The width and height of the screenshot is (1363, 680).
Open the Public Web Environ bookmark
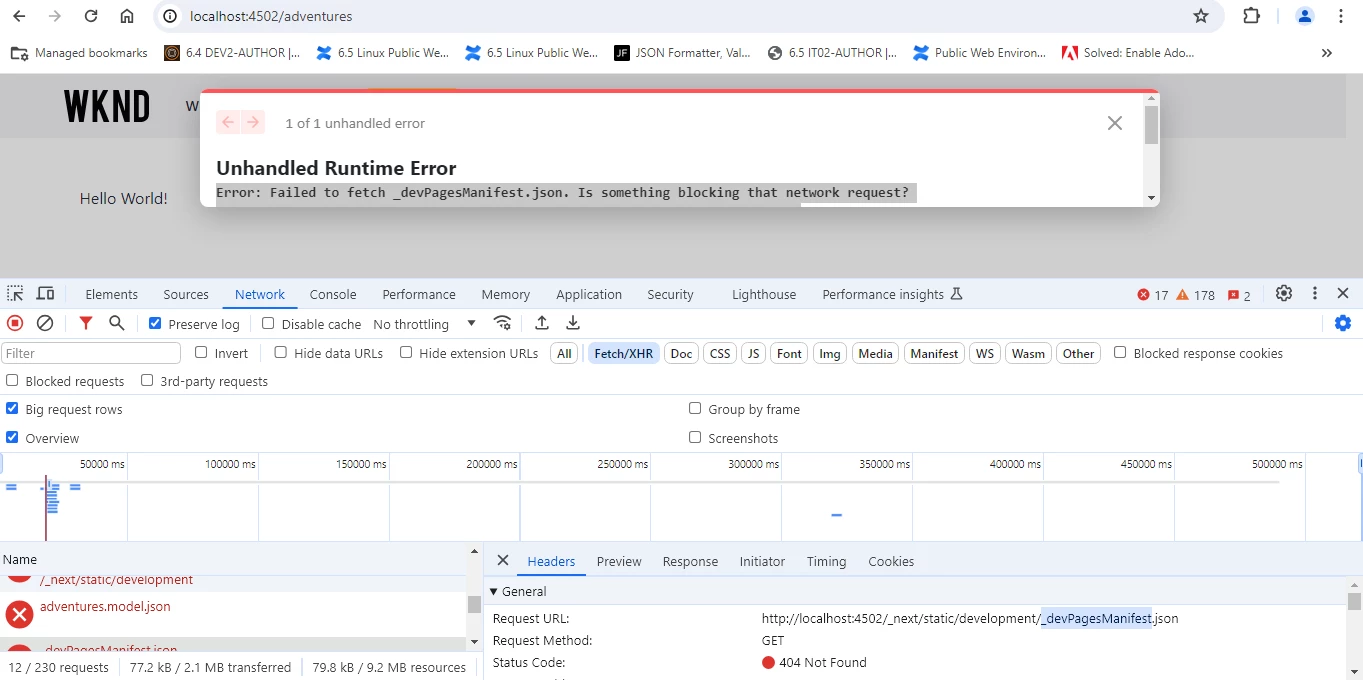coord(980,53)
